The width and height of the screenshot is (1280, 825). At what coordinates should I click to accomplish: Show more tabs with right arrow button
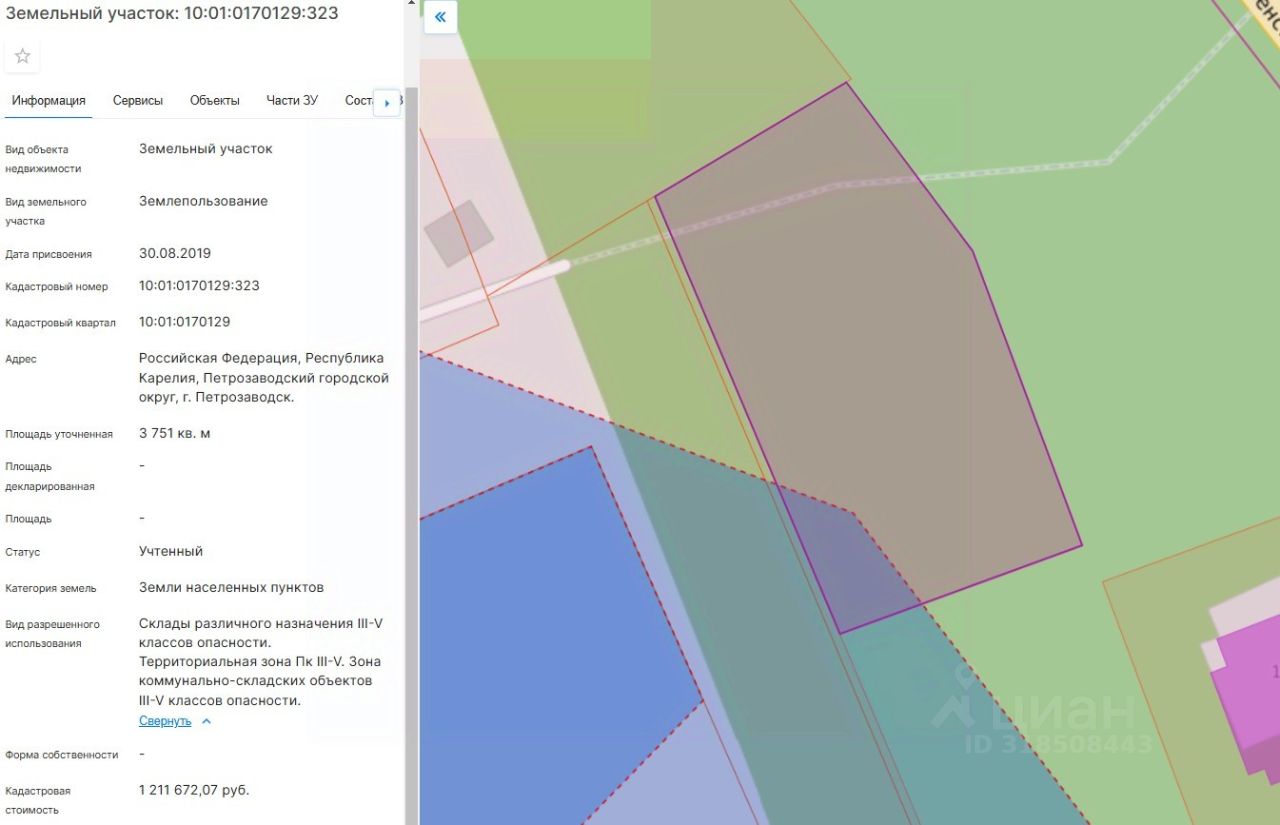[387, 102]
